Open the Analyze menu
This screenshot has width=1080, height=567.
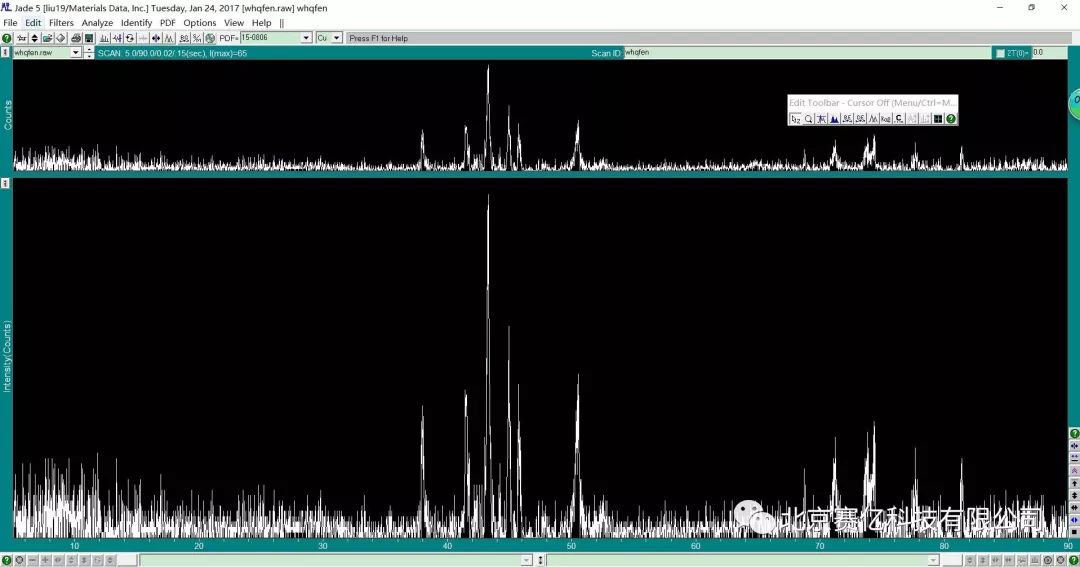[x=97, y=23]
